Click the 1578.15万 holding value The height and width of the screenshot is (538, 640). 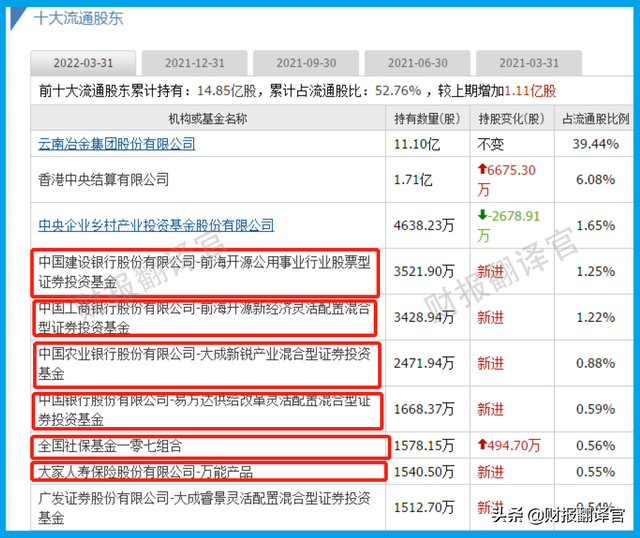[424, 445]
